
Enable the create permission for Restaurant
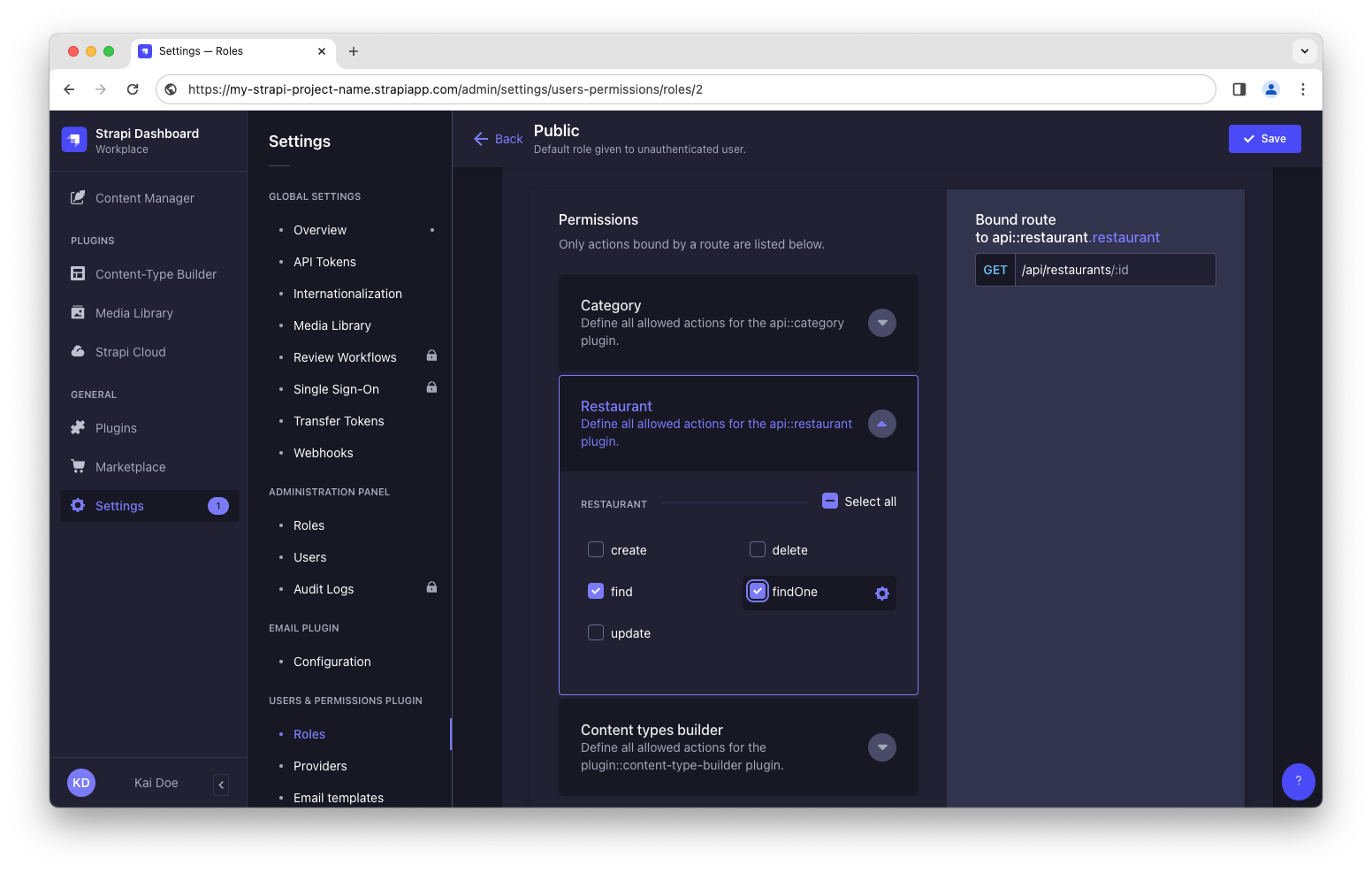(595, 549)
